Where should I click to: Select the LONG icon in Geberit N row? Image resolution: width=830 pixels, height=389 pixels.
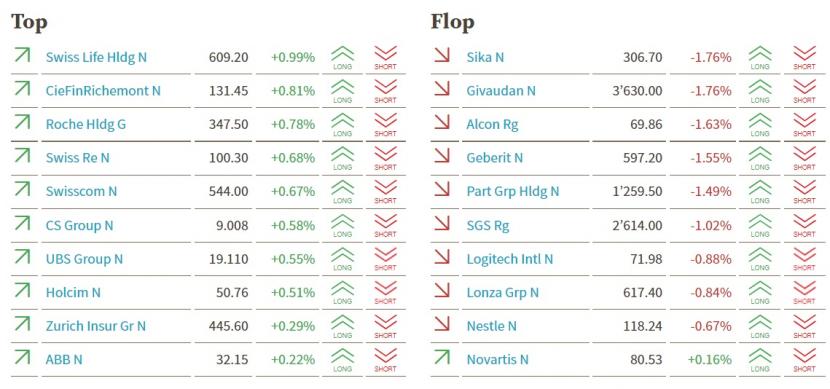pyautogui.click(x=760, y=158)
